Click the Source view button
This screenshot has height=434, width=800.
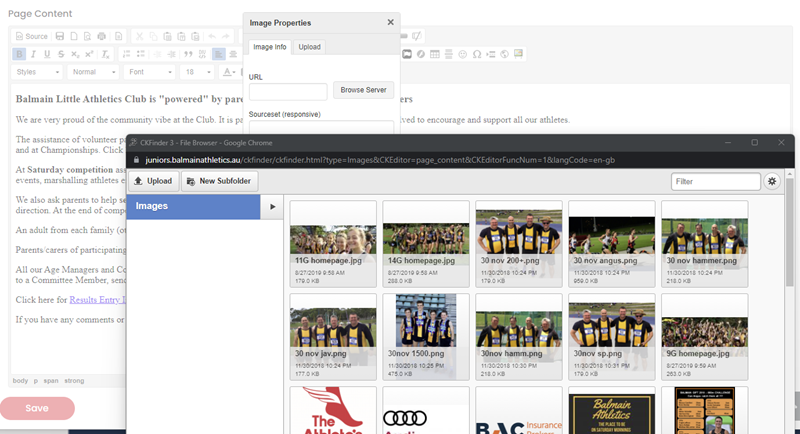pyautogui.click(x=31, y=36)
